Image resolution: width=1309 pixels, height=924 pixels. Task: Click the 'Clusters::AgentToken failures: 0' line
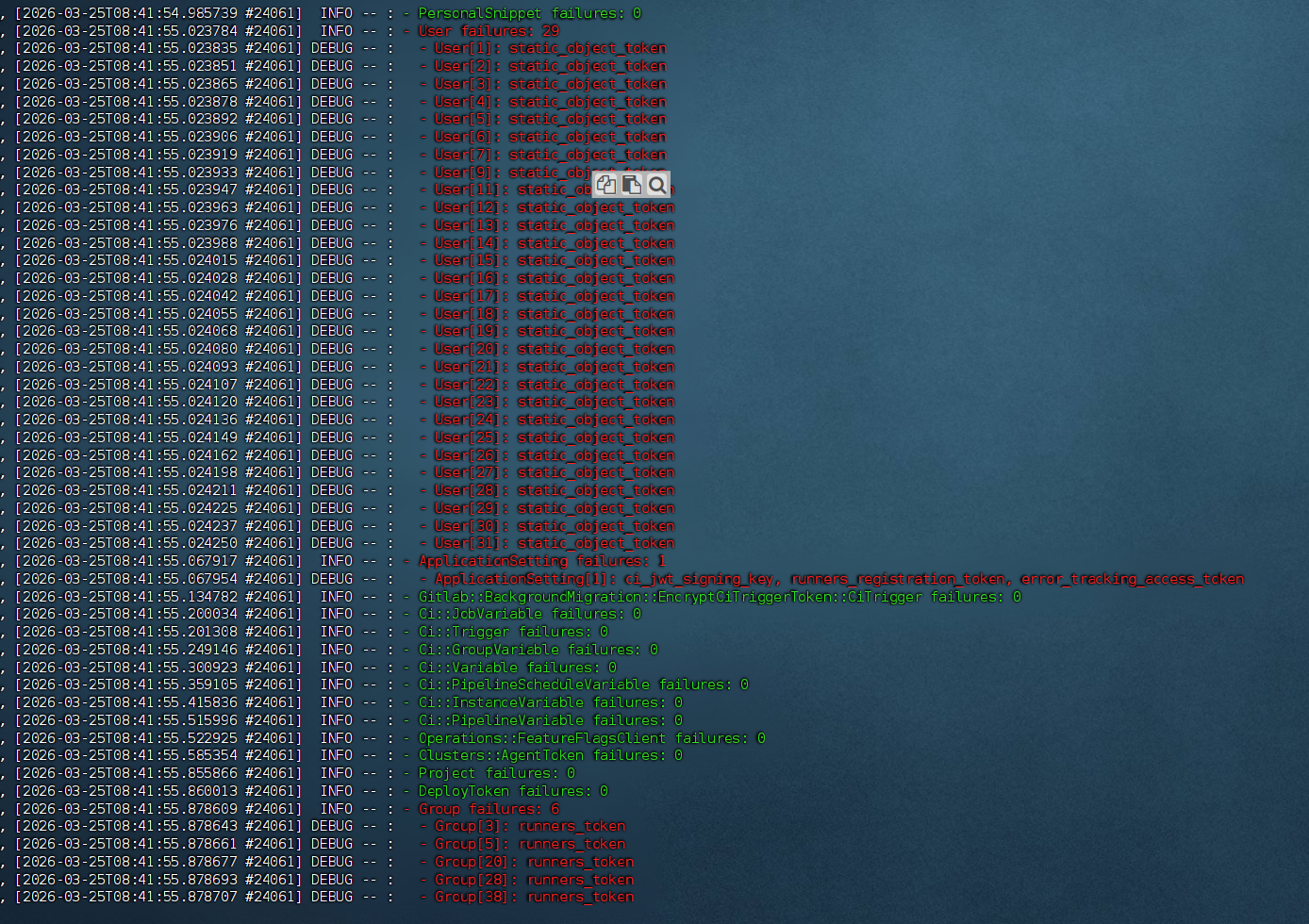point(551,755)
